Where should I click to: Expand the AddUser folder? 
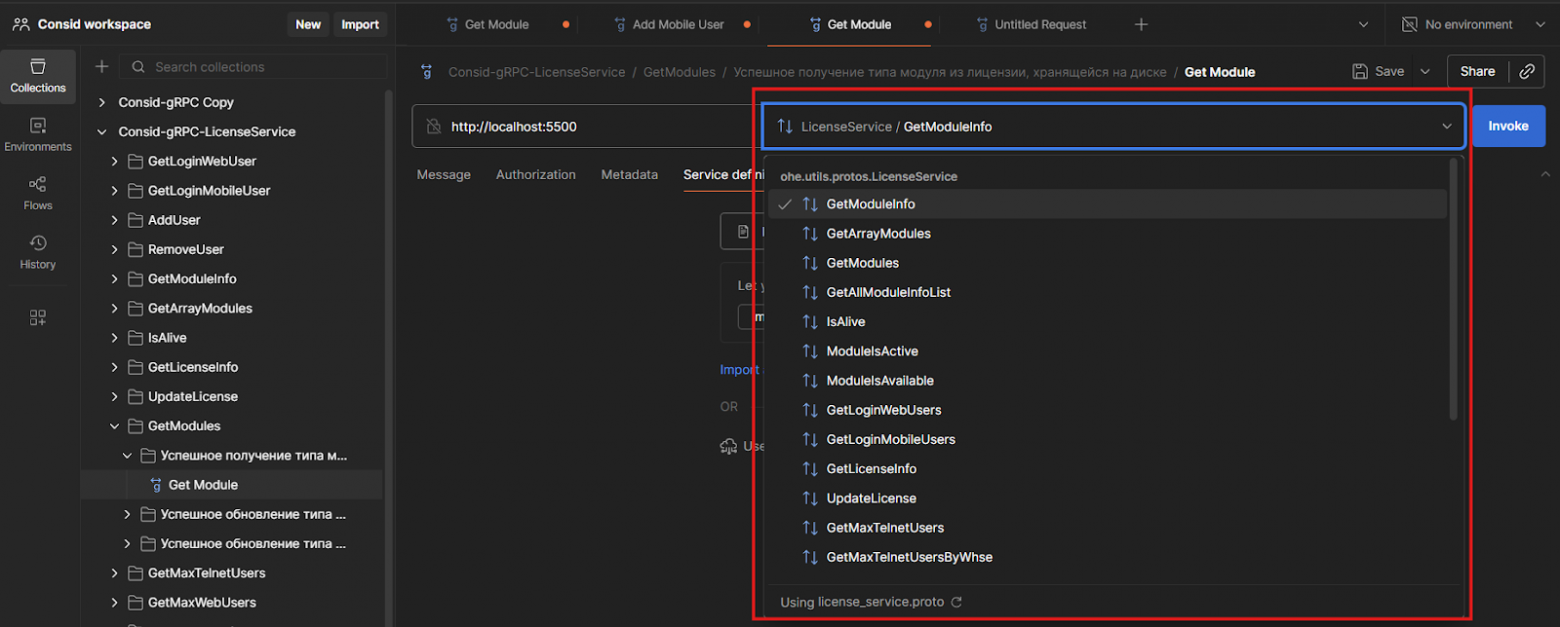(114, 220)
